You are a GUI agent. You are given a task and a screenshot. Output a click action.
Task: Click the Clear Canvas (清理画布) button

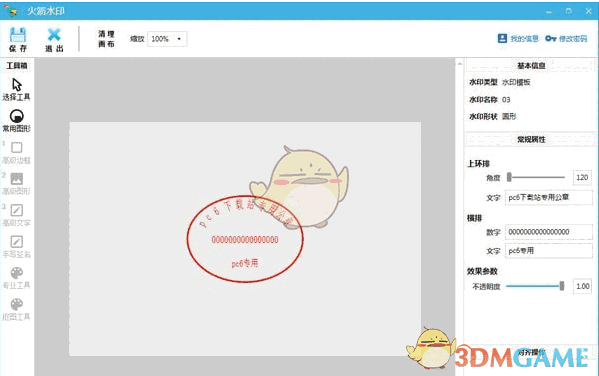[x=106, y=39]
